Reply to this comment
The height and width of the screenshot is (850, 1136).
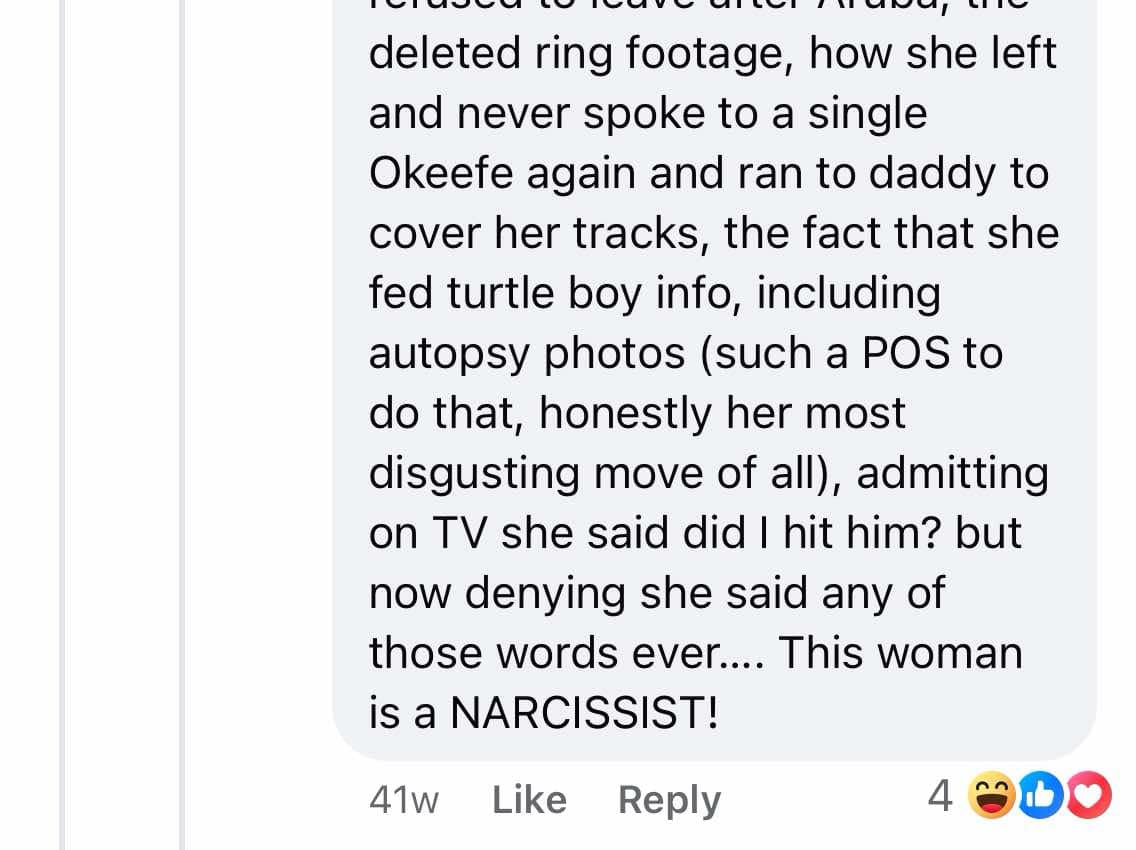669,801
